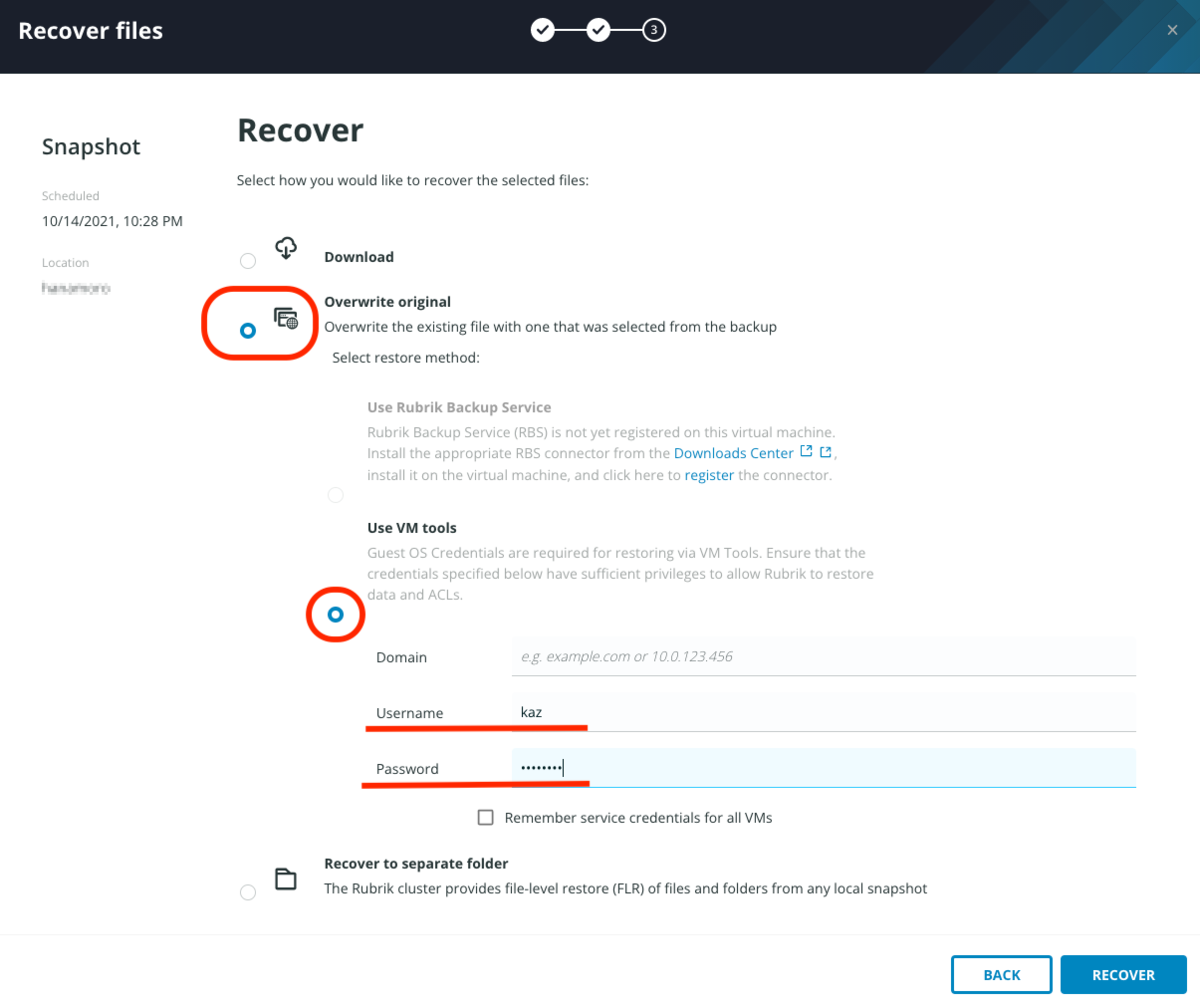The height and width of the screenshot is (1004, 1200).
Task: Click the Overwrite original heading text
Action: click(x=387, y=301)
